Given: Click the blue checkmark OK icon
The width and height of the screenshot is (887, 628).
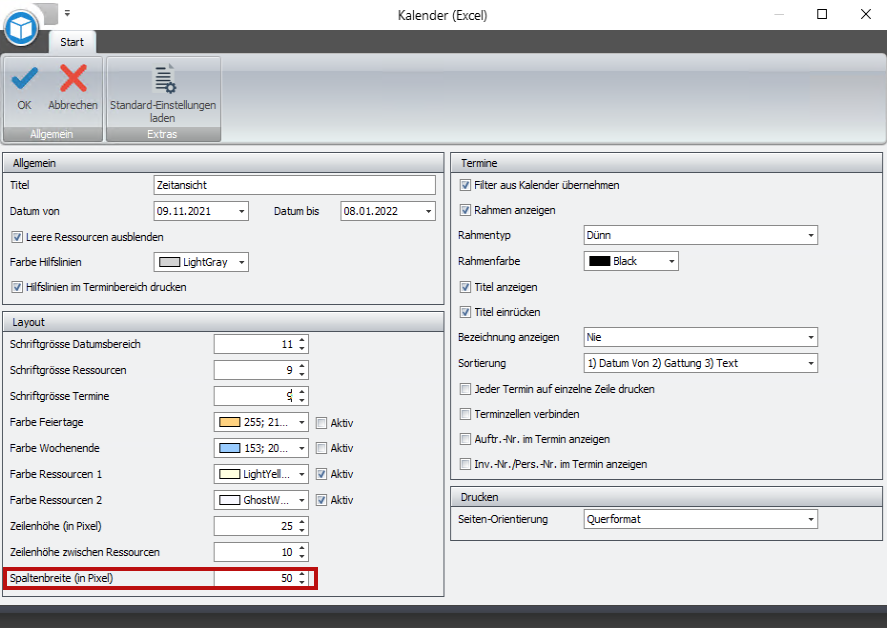Looking at the screenshot, I should (24, 79).
